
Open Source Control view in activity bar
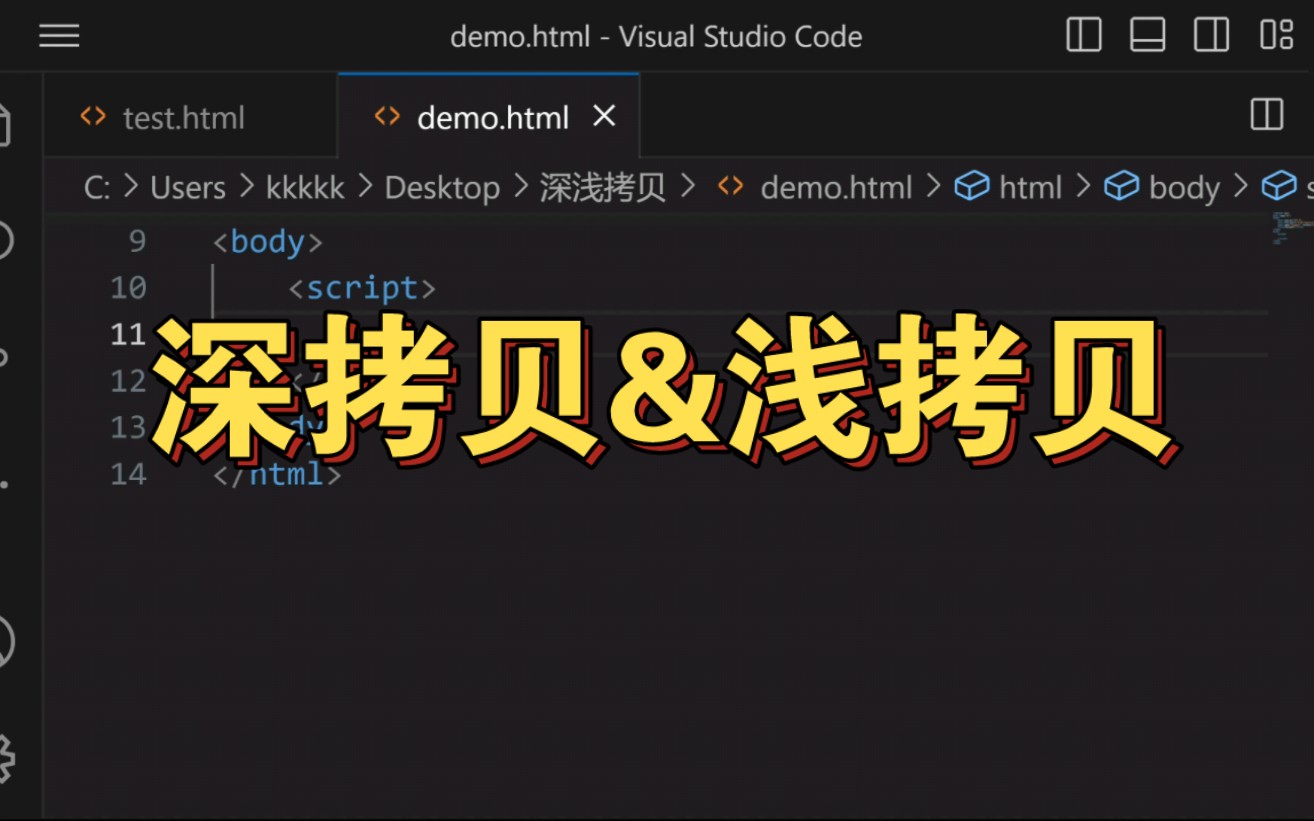(4, 356)
